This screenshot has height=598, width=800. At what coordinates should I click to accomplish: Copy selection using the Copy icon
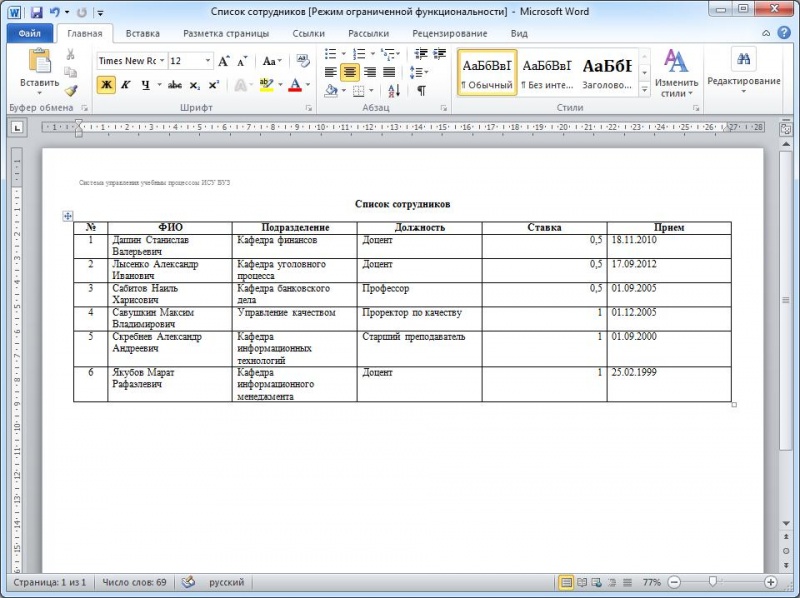click(70, 72)
